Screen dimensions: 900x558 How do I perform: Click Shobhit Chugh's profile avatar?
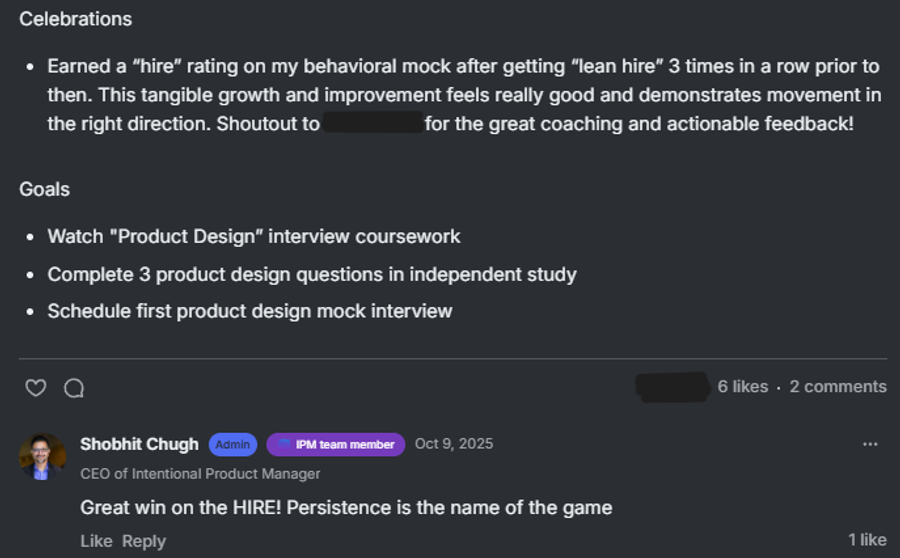point(42,456)
